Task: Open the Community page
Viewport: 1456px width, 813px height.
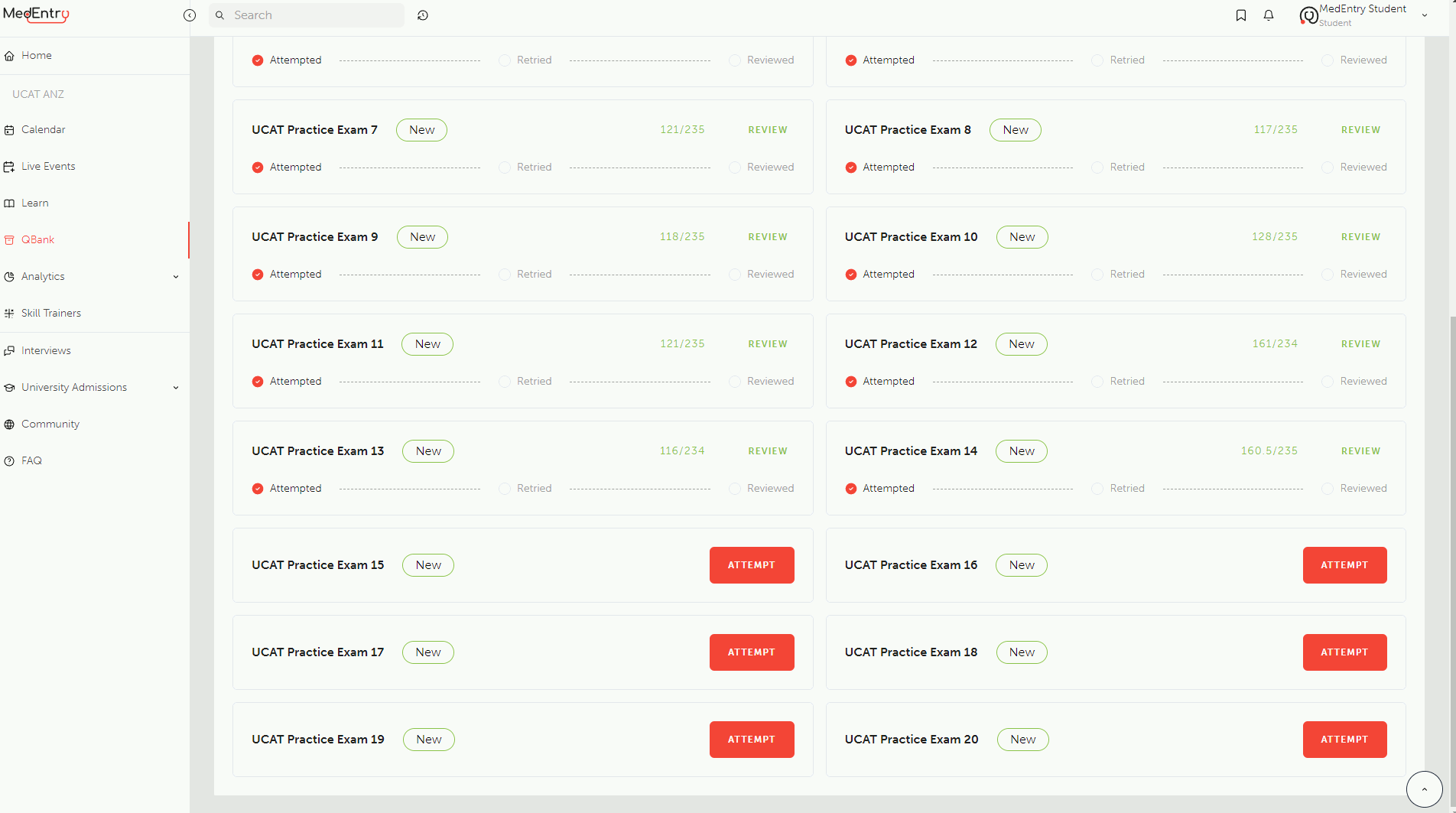Action: tap(50, 424)
